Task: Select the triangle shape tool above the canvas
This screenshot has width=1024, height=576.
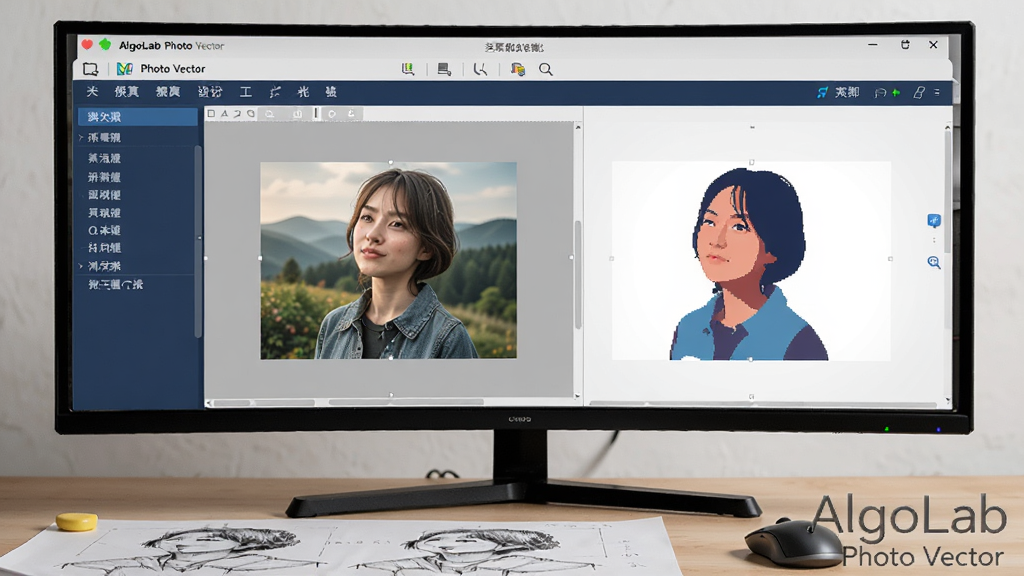Action: [x=224, y=114]
